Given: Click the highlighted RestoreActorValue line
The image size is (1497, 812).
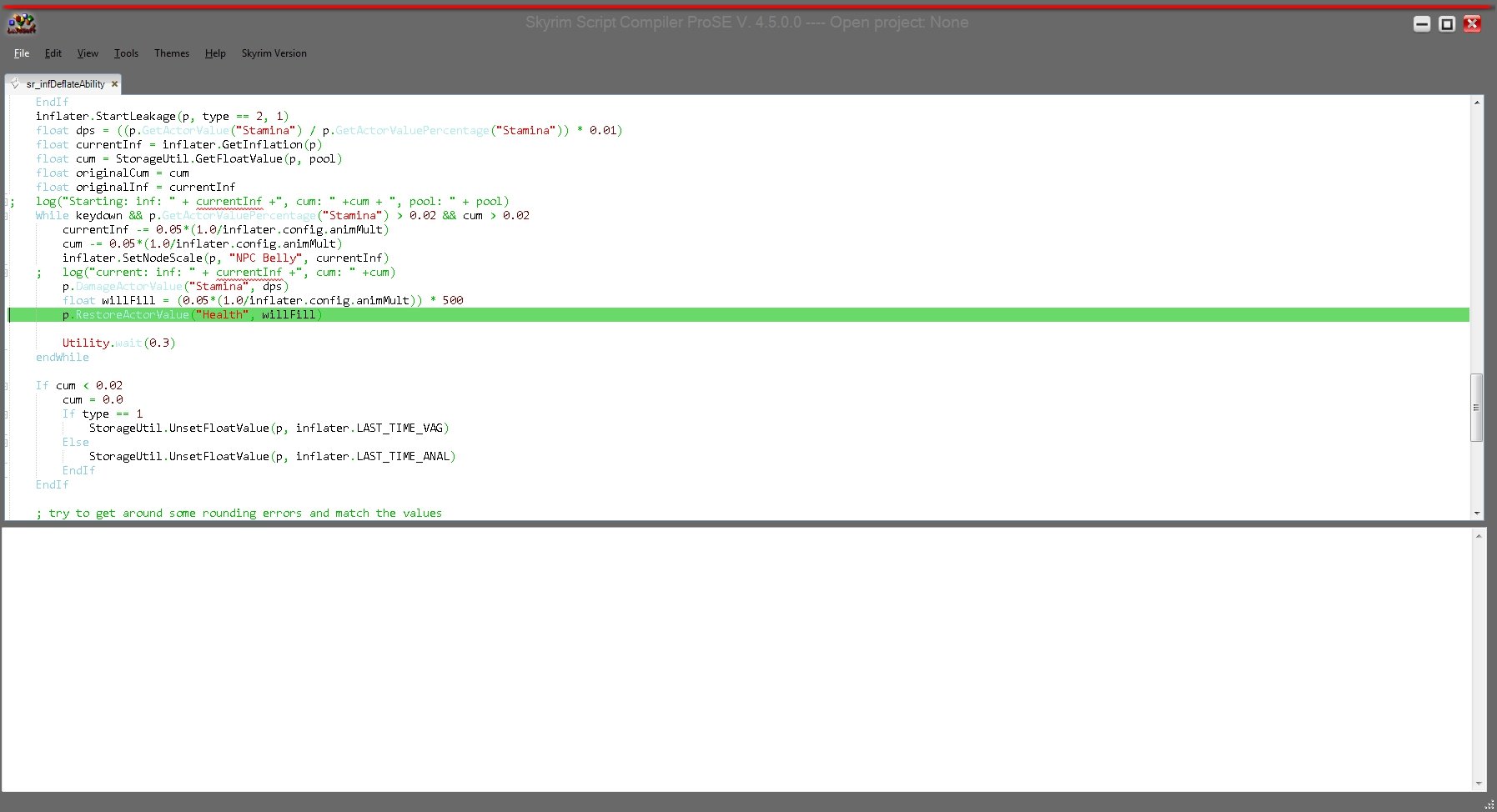Looking at the screenshot, I should tap(739, 314).
